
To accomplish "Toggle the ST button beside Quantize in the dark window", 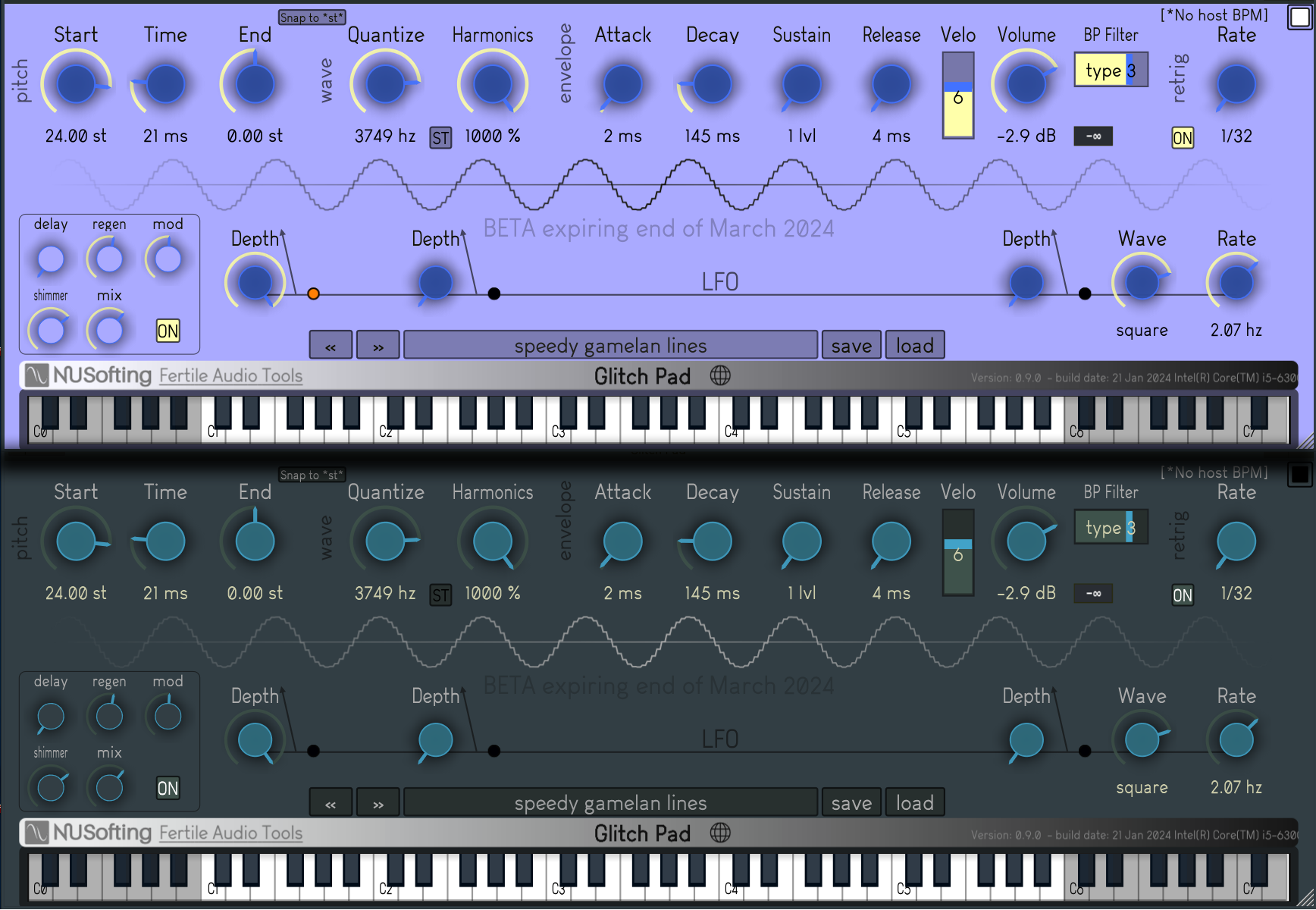I will (440, 595).
